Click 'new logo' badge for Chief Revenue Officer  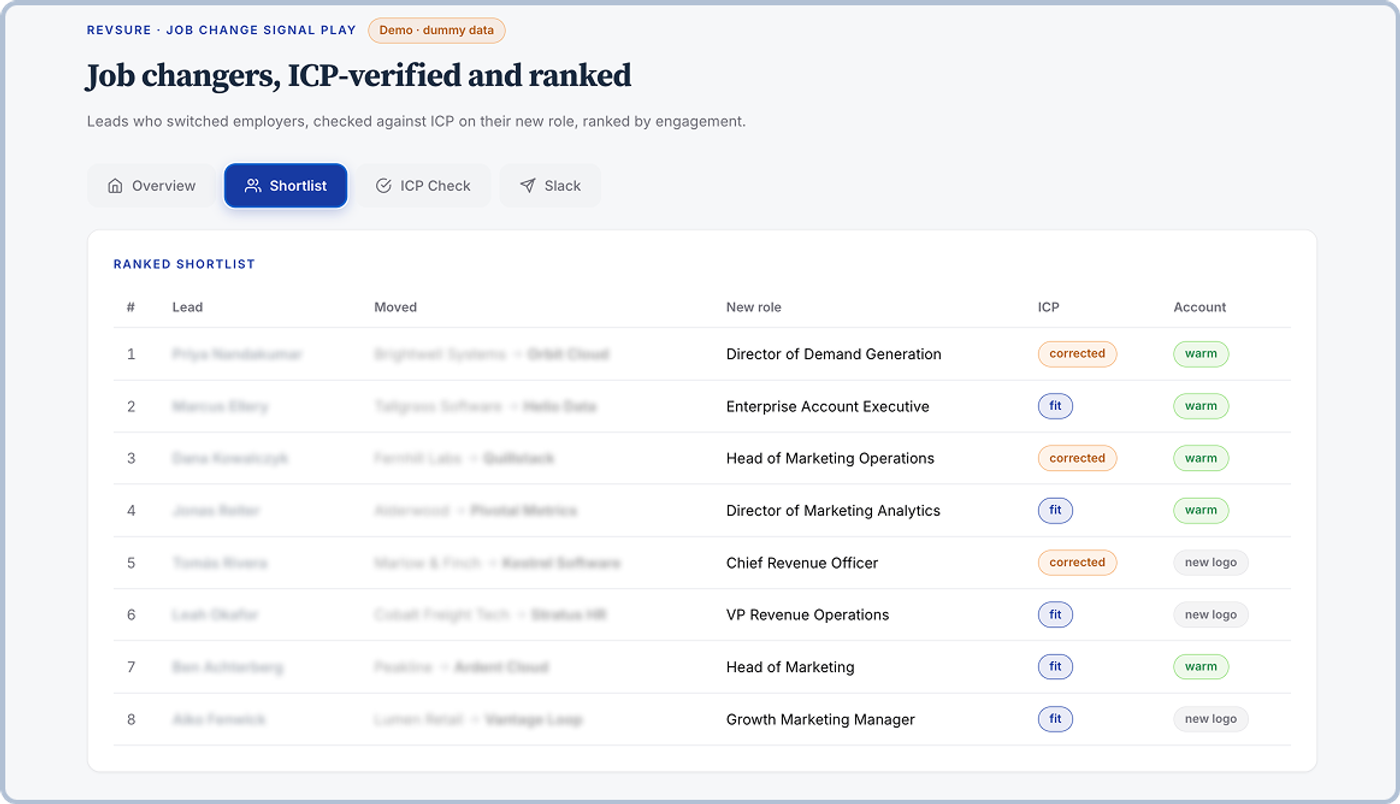coord(1211,563)
